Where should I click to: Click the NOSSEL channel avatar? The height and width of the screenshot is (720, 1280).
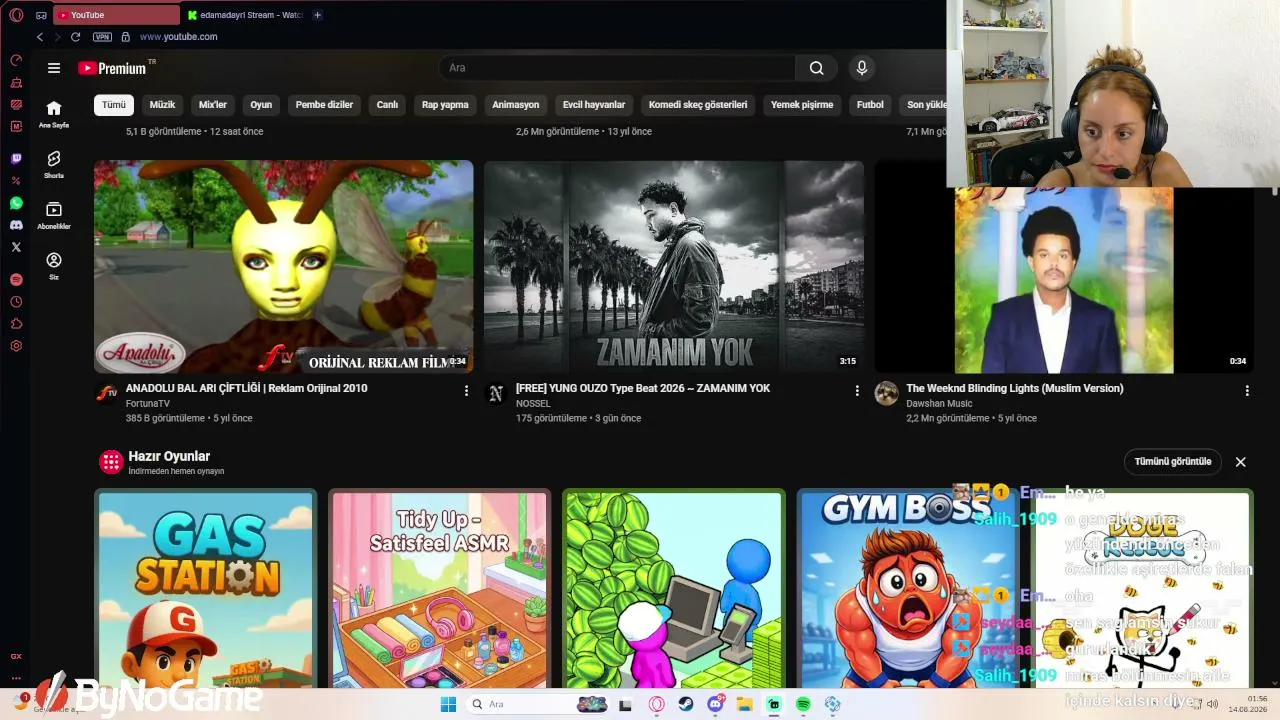coord(496,393)
